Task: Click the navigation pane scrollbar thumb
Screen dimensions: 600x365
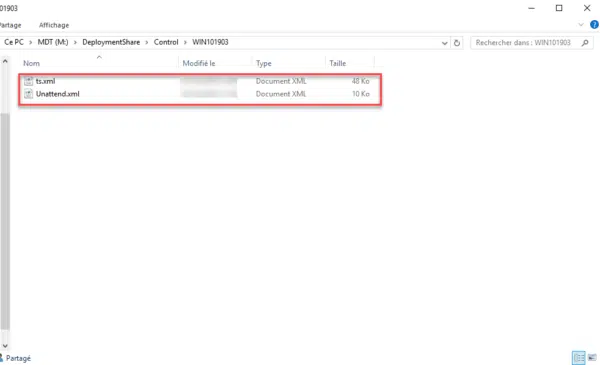Action: (5, 221)
